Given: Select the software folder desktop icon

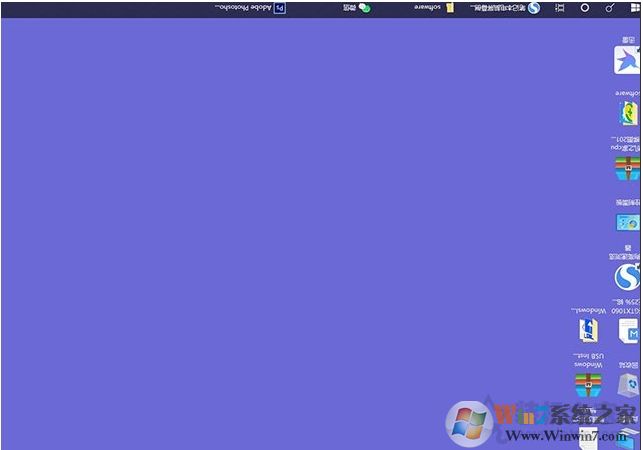Looking at the screenshot, I should 628,113.
